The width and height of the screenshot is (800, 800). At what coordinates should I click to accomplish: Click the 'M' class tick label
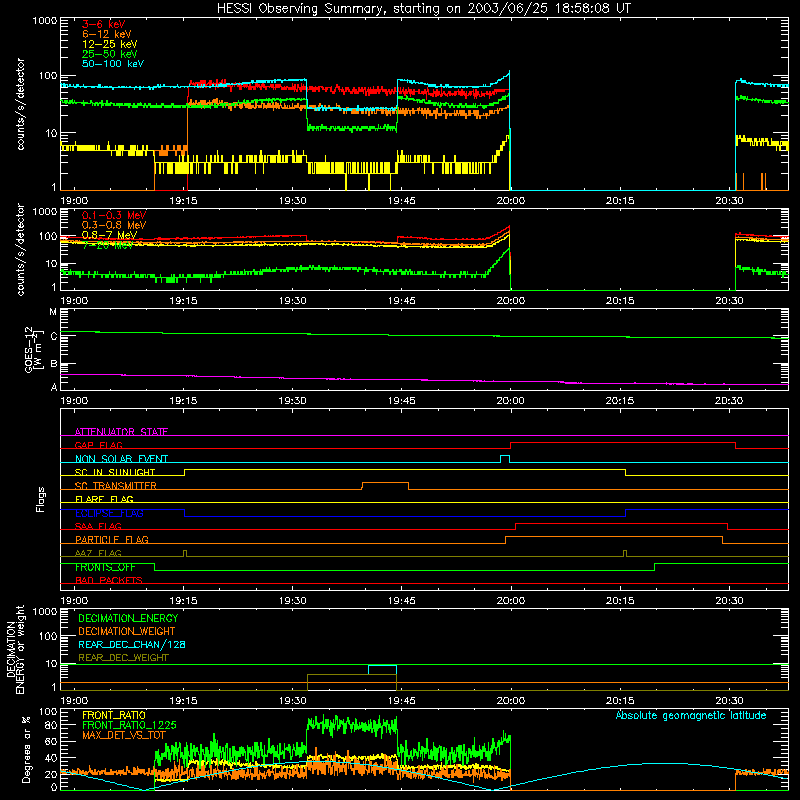(x=53, y=312)
